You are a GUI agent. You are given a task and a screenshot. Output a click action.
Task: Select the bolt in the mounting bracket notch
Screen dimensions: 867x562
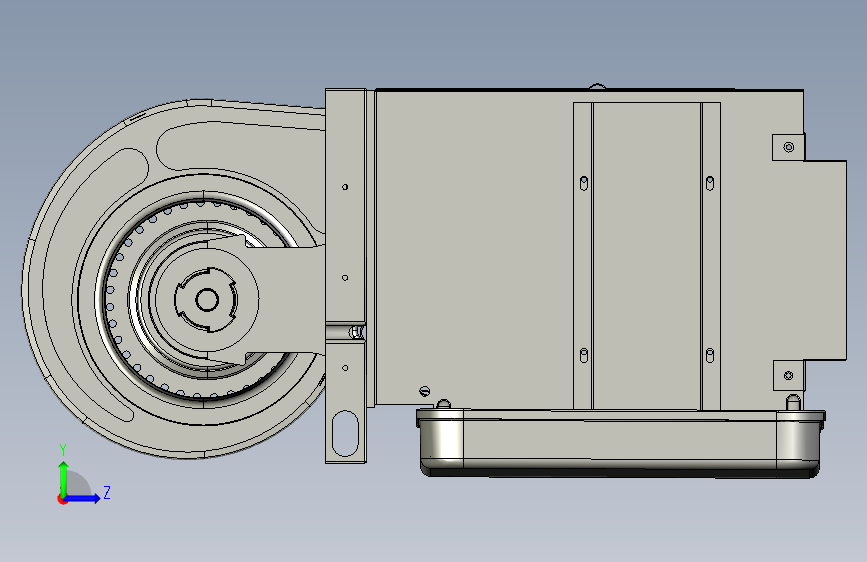356,332
